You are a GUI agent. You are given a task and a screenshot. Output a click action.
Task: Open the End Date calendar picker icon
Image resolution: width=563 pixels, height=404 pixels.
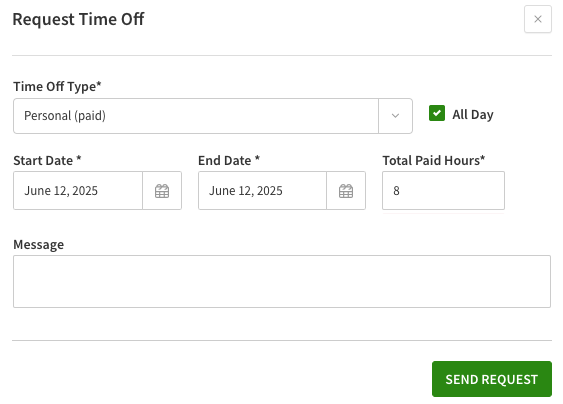coord(346,191)
